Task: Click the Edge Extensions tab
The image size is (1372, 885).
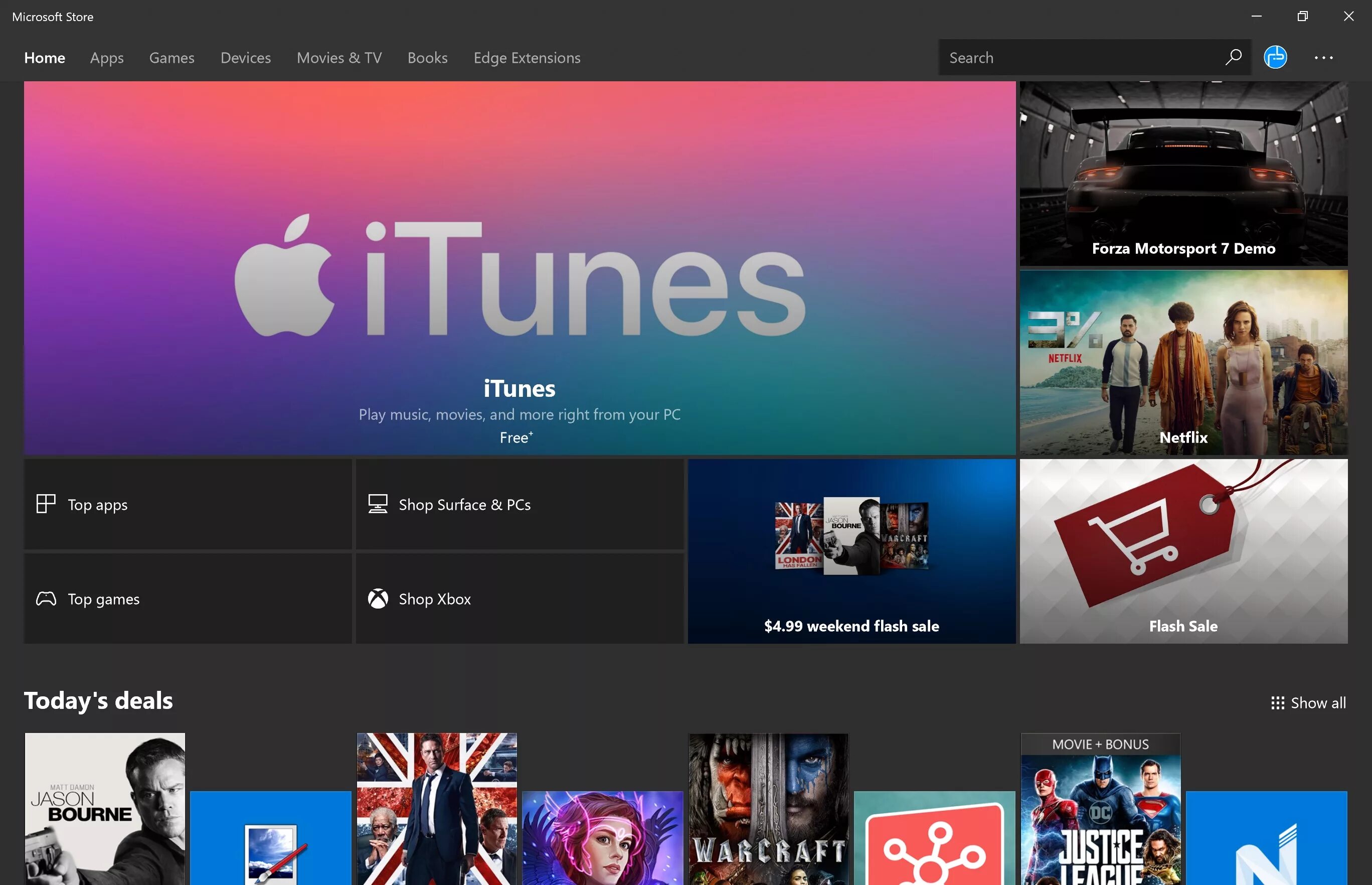Action: point(527,57)
